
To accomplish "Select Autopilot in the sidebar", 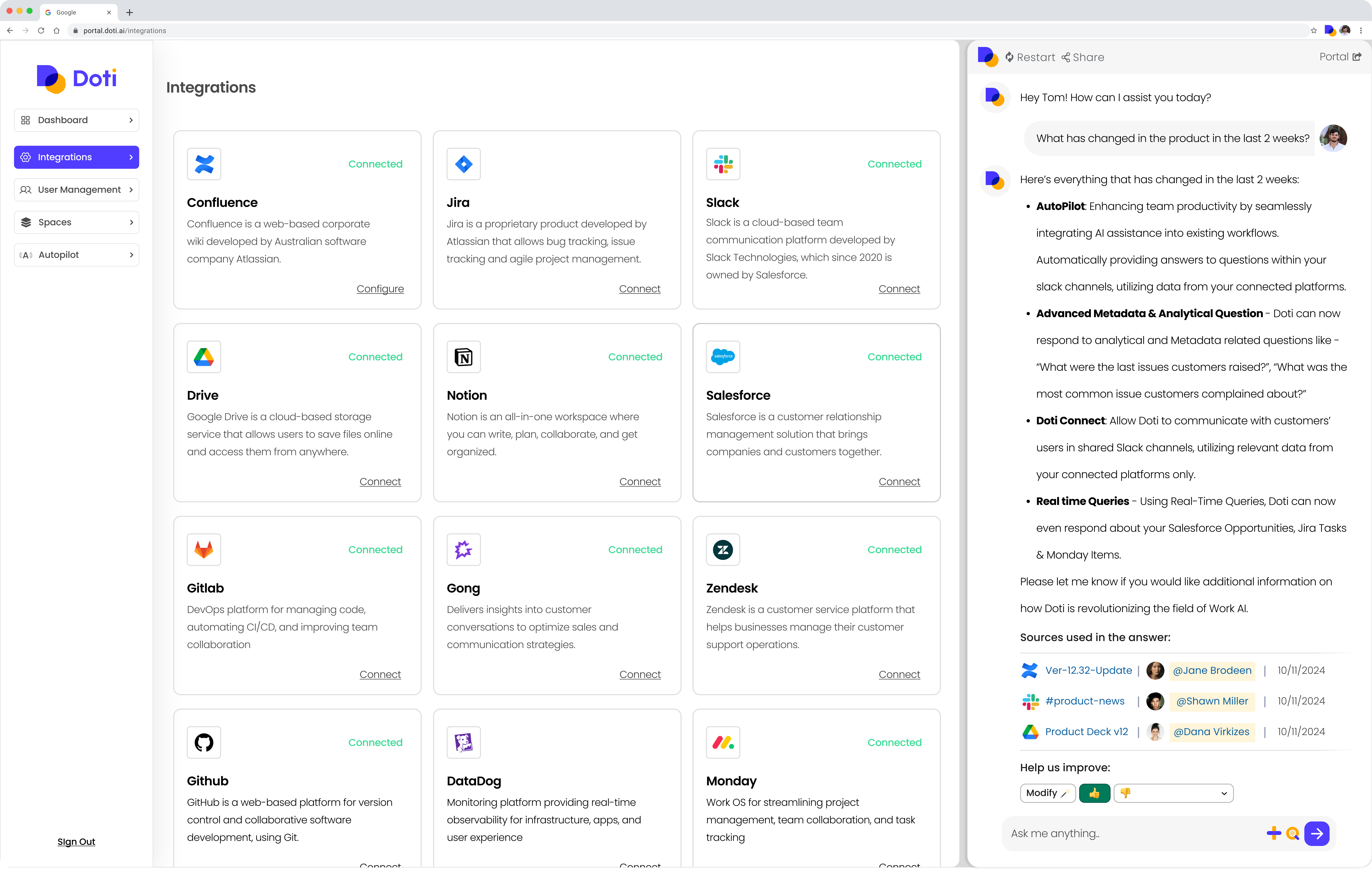I will 76,255.
